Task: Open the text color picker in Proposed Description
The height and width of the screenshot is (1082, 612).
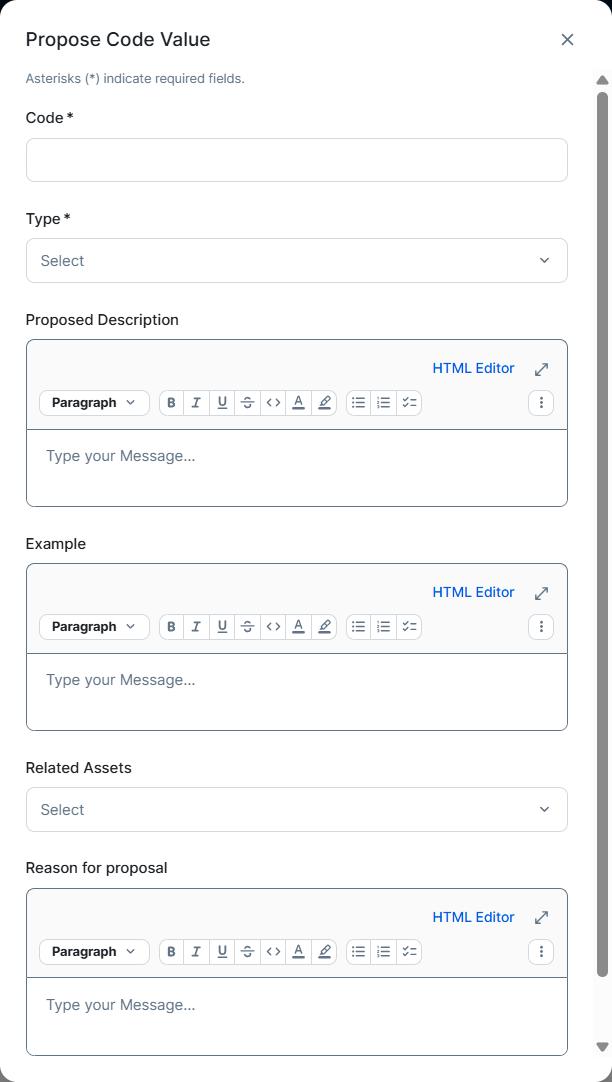Action: pyautogui.click(x=298, y=403)
